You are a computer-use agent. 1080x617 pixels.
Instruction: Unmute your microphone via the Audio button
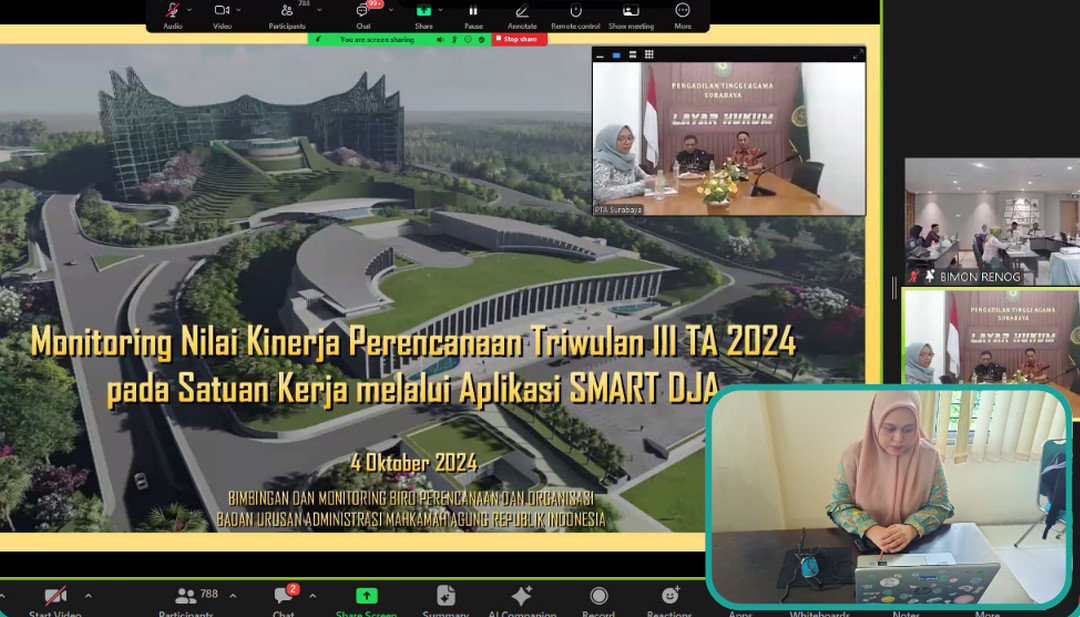point(172,13)
